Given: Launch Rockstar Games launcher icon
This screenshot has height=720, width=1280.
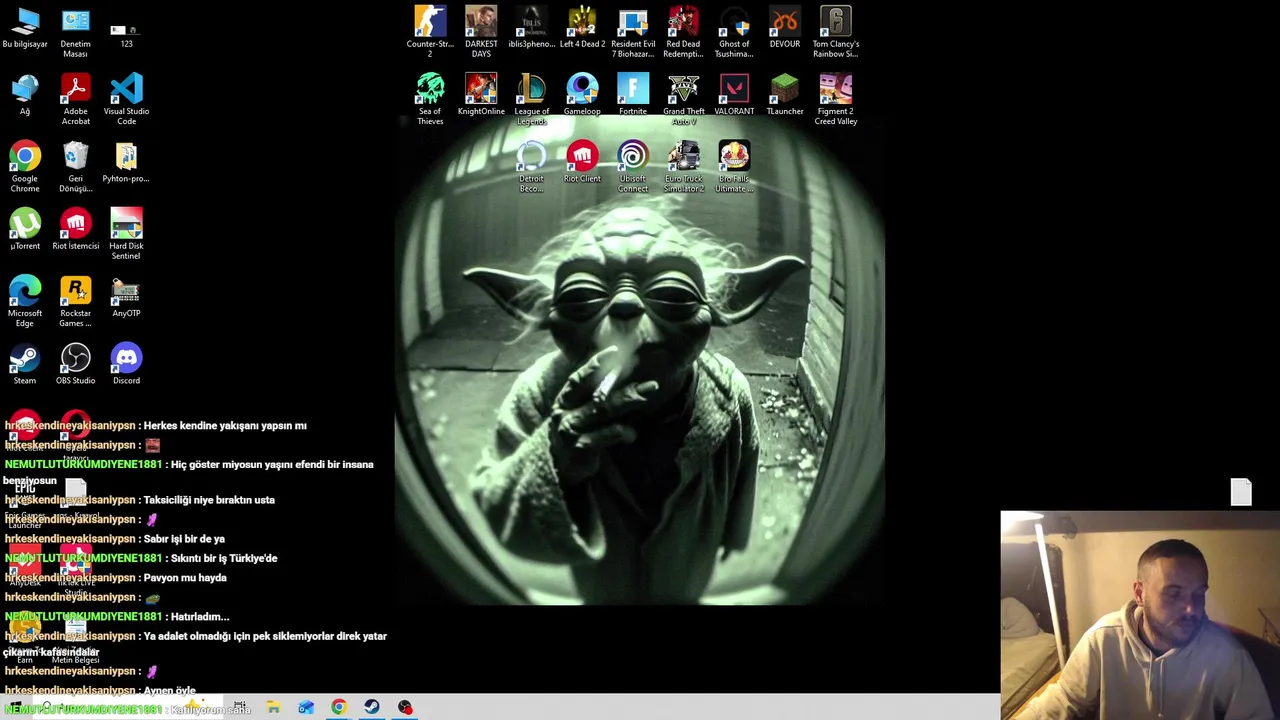Looking at the screenshot, I should (x=75, y=302).
